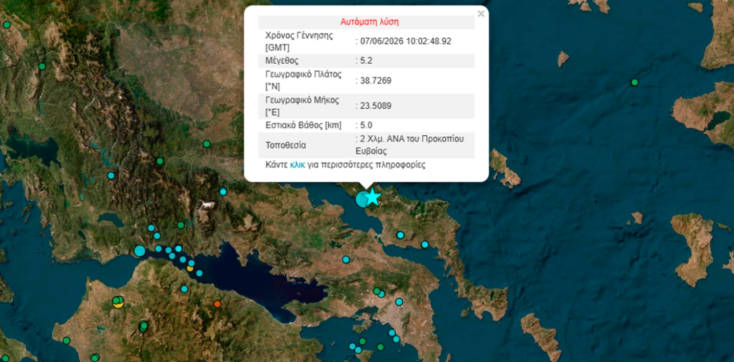Select the Χρόνος Γέννησης [GMT] label

[299, 41]
